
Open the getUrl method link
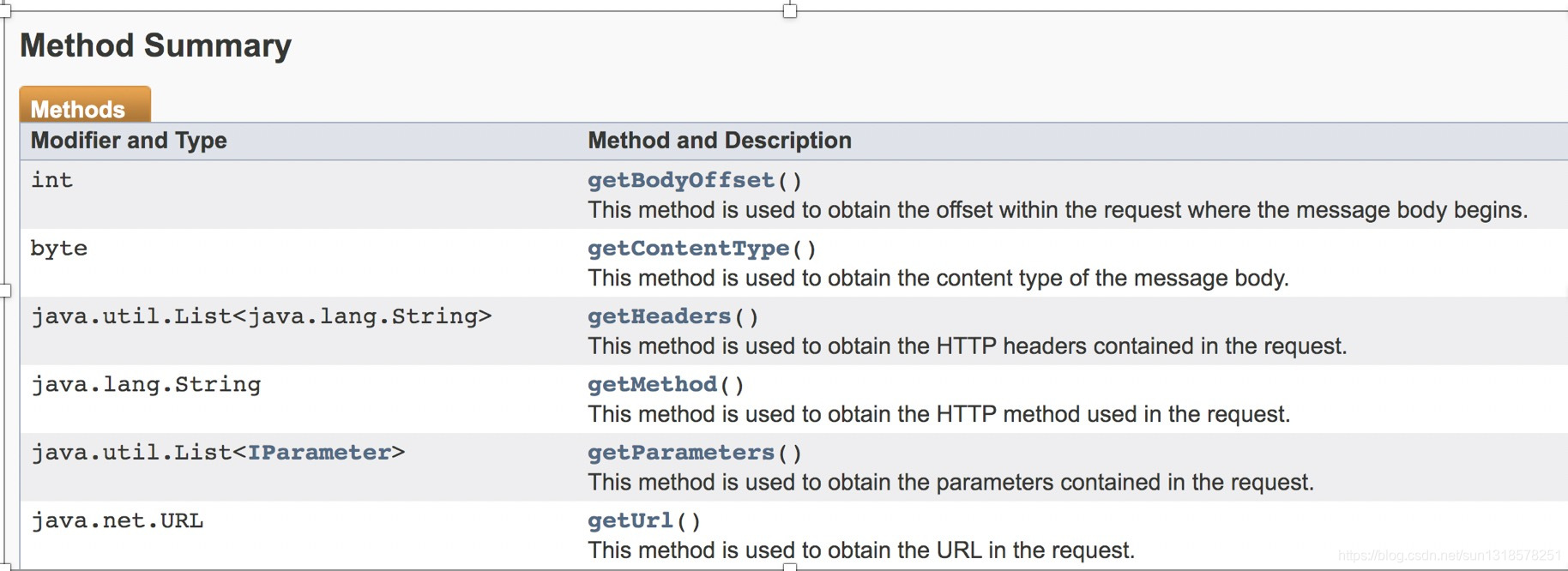630,521
